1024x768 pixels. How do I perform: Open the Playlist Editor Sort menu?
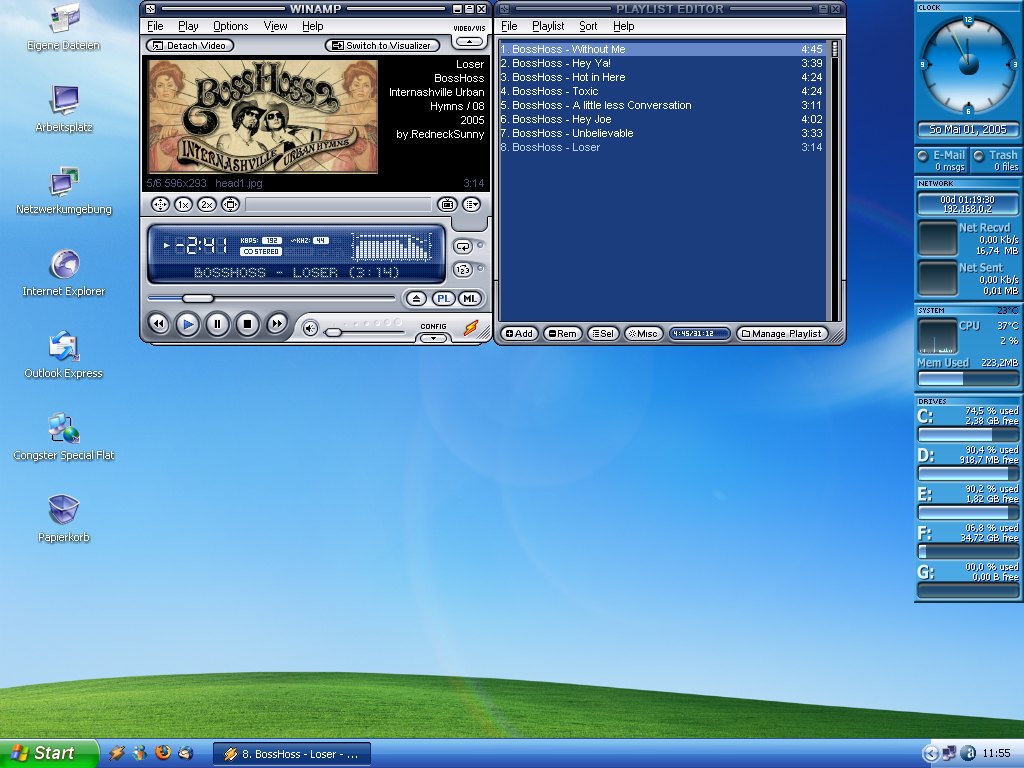point(588,26)
